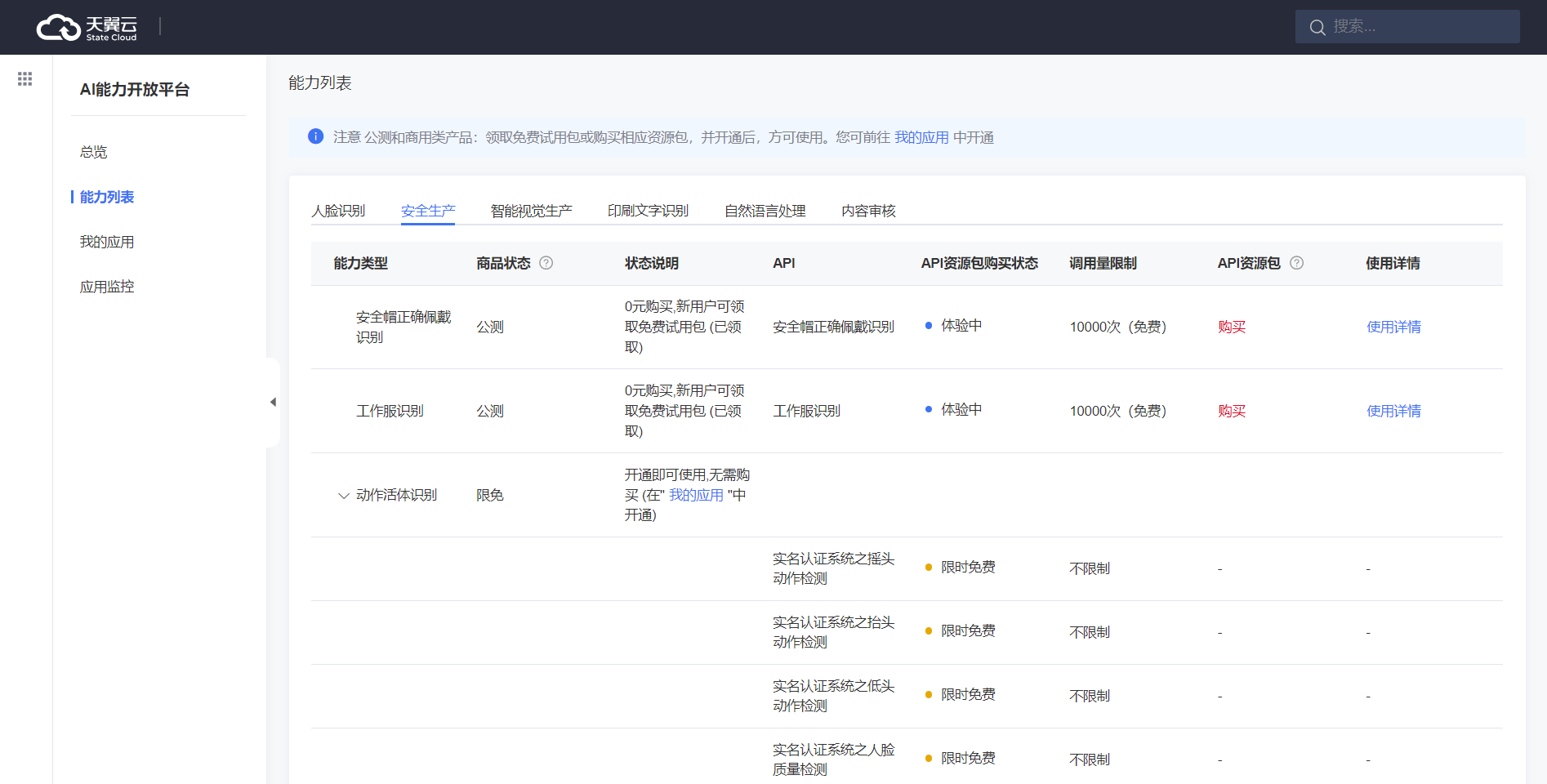
Task: Open 使用详情 for 安全帽正确佩戴识别
Action: tap(1393, 327)
